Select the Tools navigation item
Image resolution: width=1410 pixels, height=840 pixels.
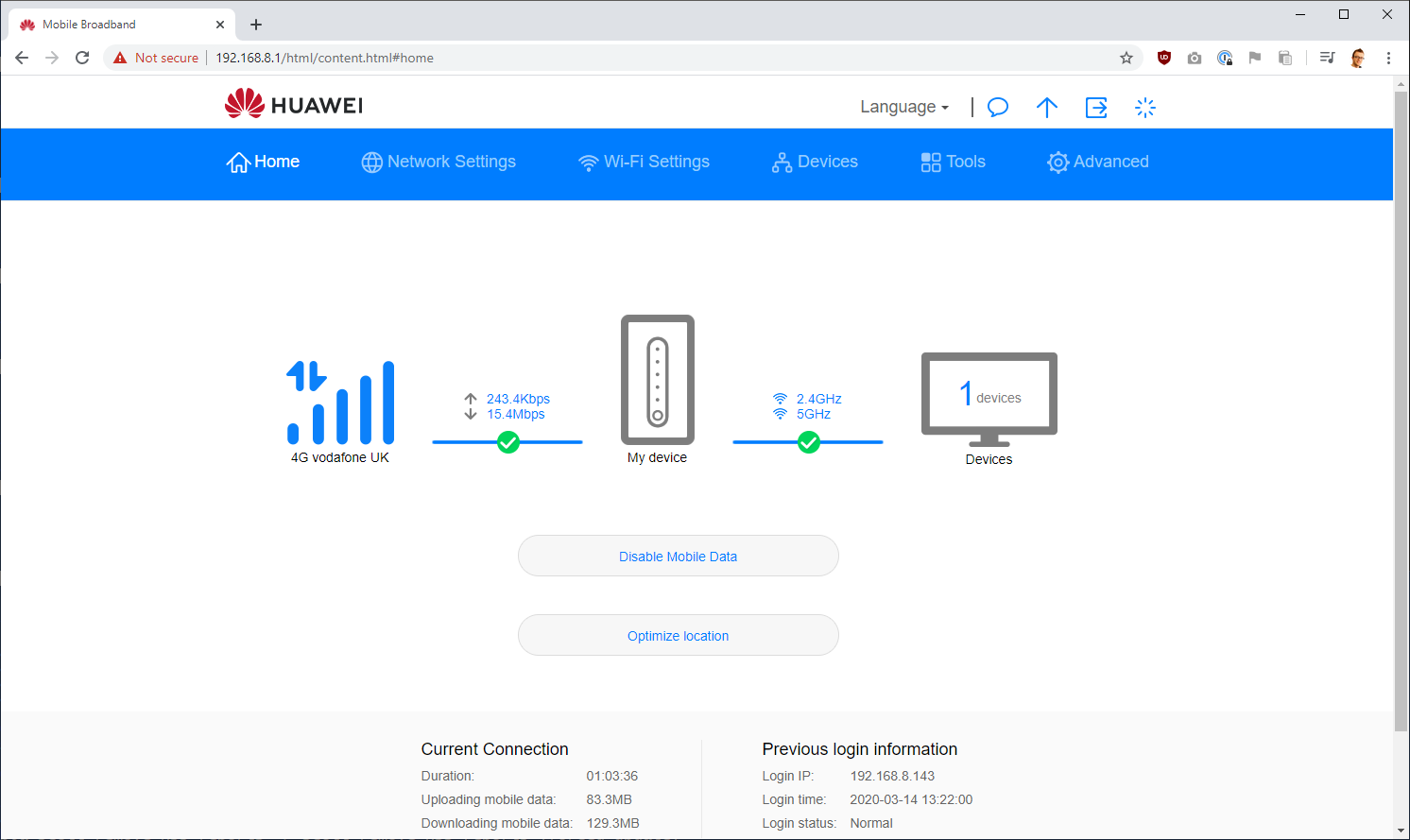954,162
